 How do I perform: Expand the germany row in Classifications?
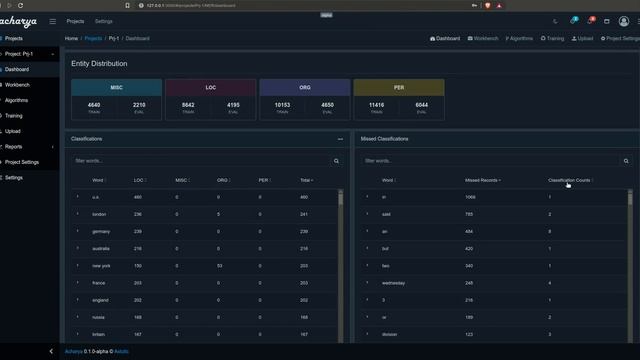tap(78, 231)
